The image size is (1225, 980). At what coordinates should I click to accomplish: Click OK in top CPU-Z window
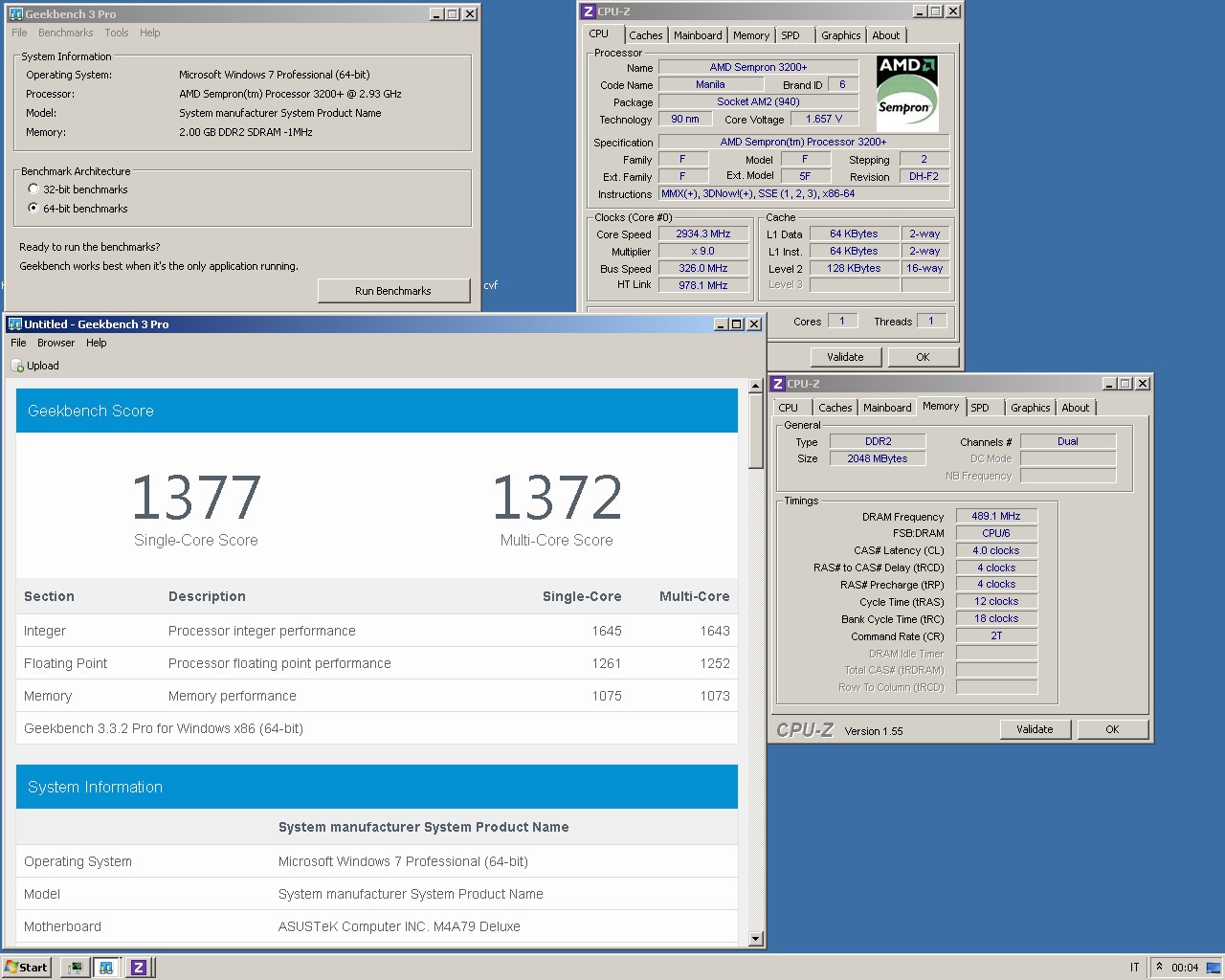pos(923,357)
